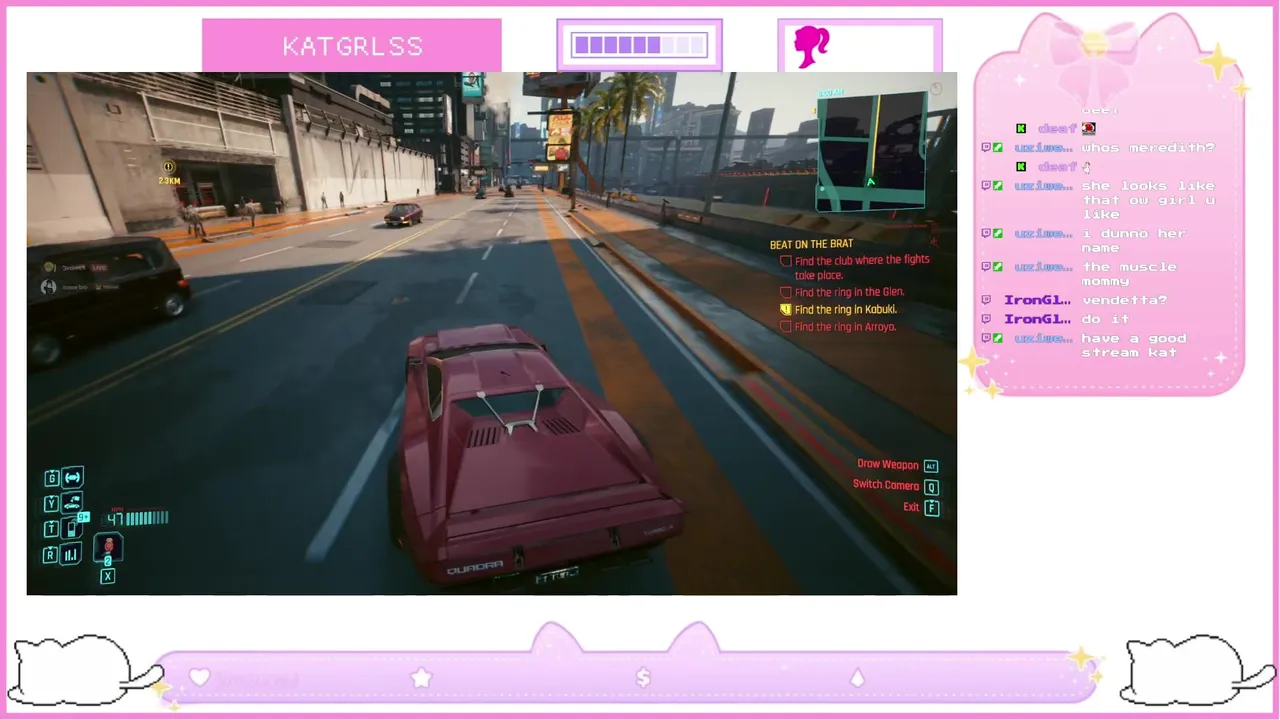Click the radio bars icon next to R

[x=71, y=554]
